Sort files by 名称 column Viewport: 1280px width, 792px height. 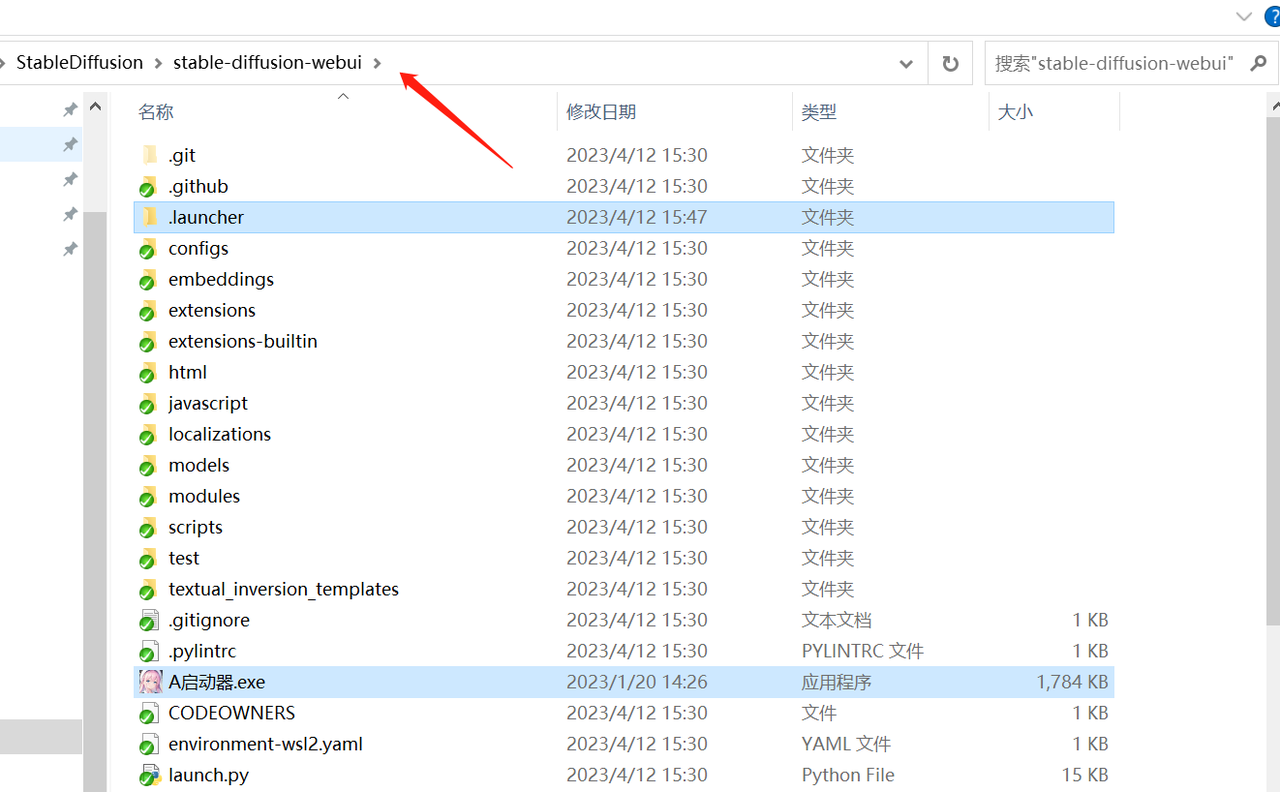pos(156,112)
